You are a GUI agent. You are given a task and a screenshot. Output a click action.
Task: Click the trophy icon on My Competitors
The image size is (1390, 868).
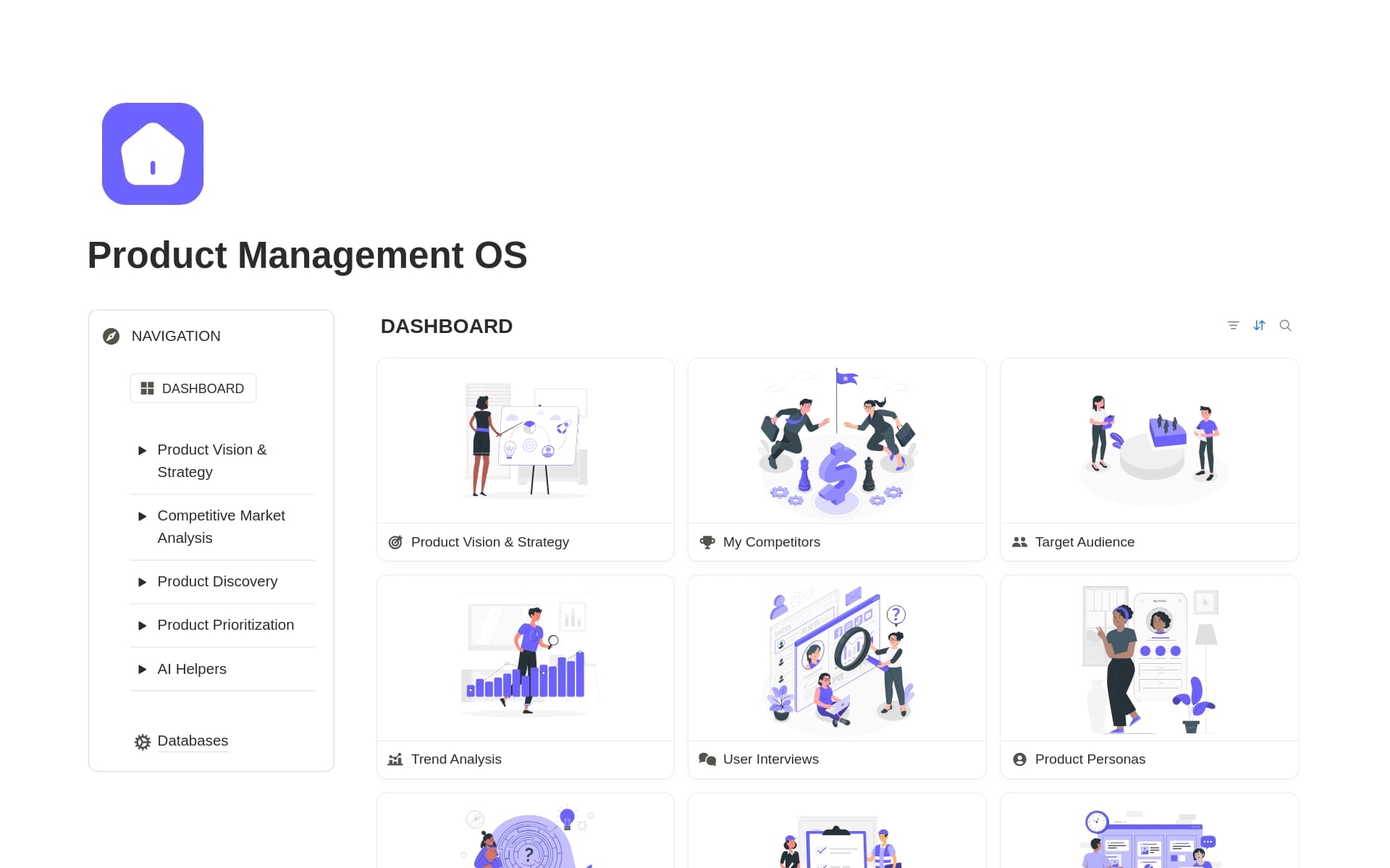(707, 542)
